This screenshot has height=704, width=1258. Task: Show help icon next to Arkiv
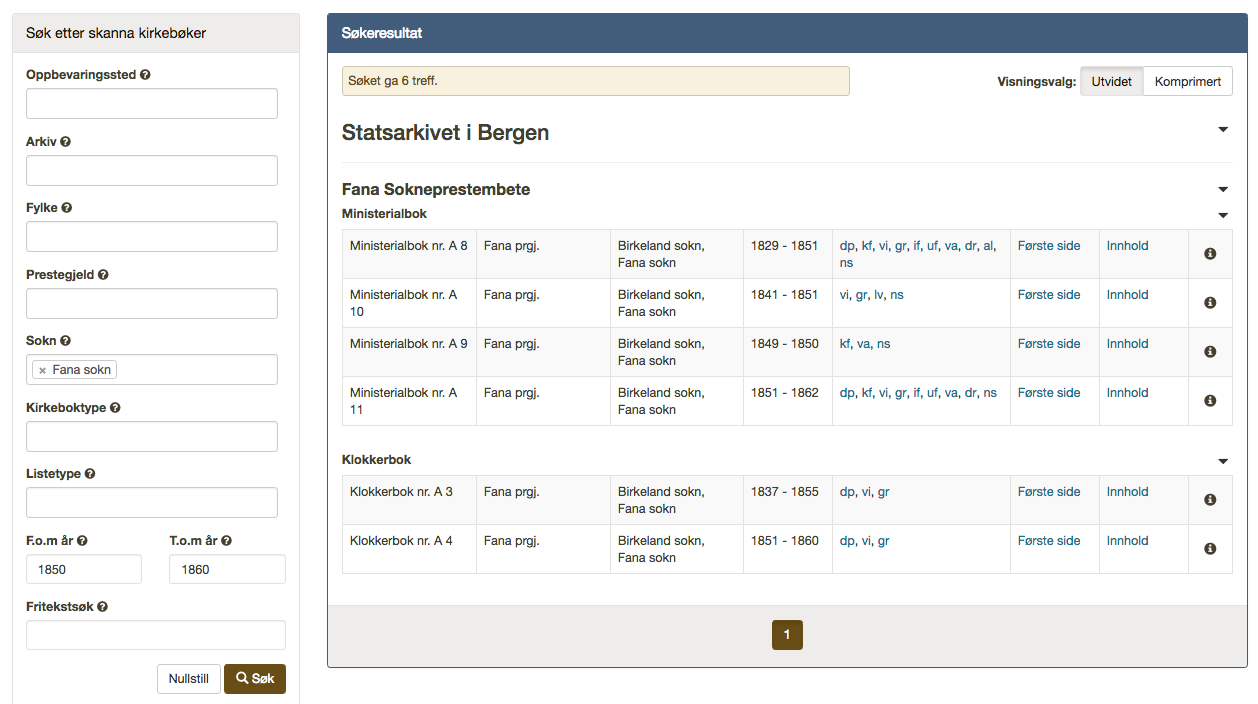click(66, 142)
